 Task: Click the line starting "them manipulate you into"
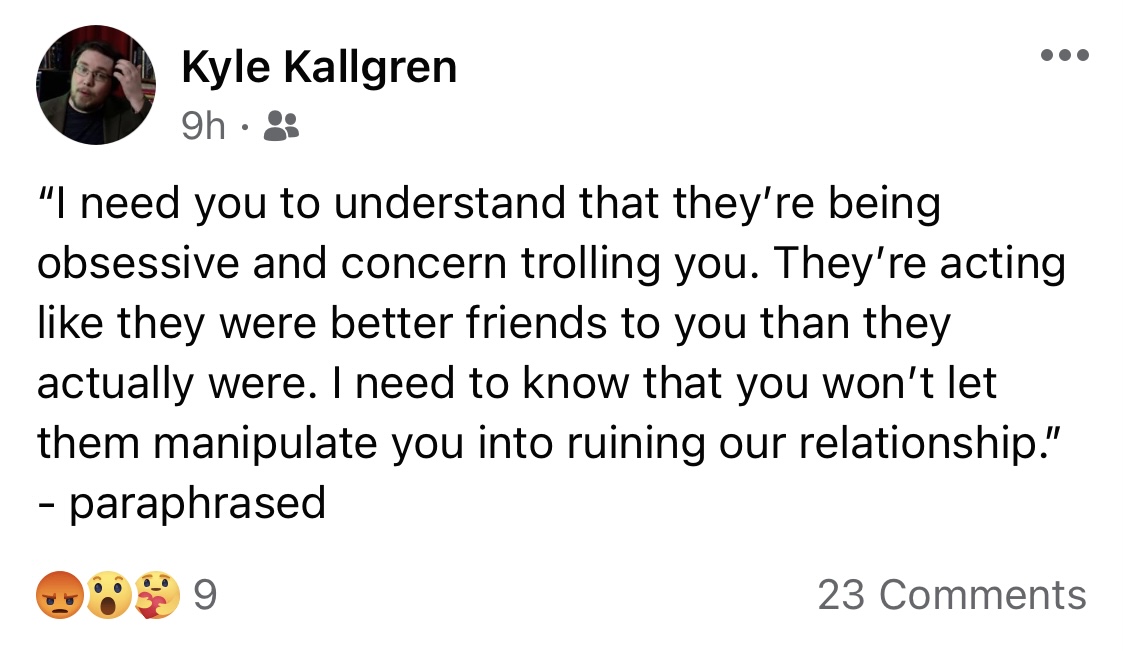(549, 443)
